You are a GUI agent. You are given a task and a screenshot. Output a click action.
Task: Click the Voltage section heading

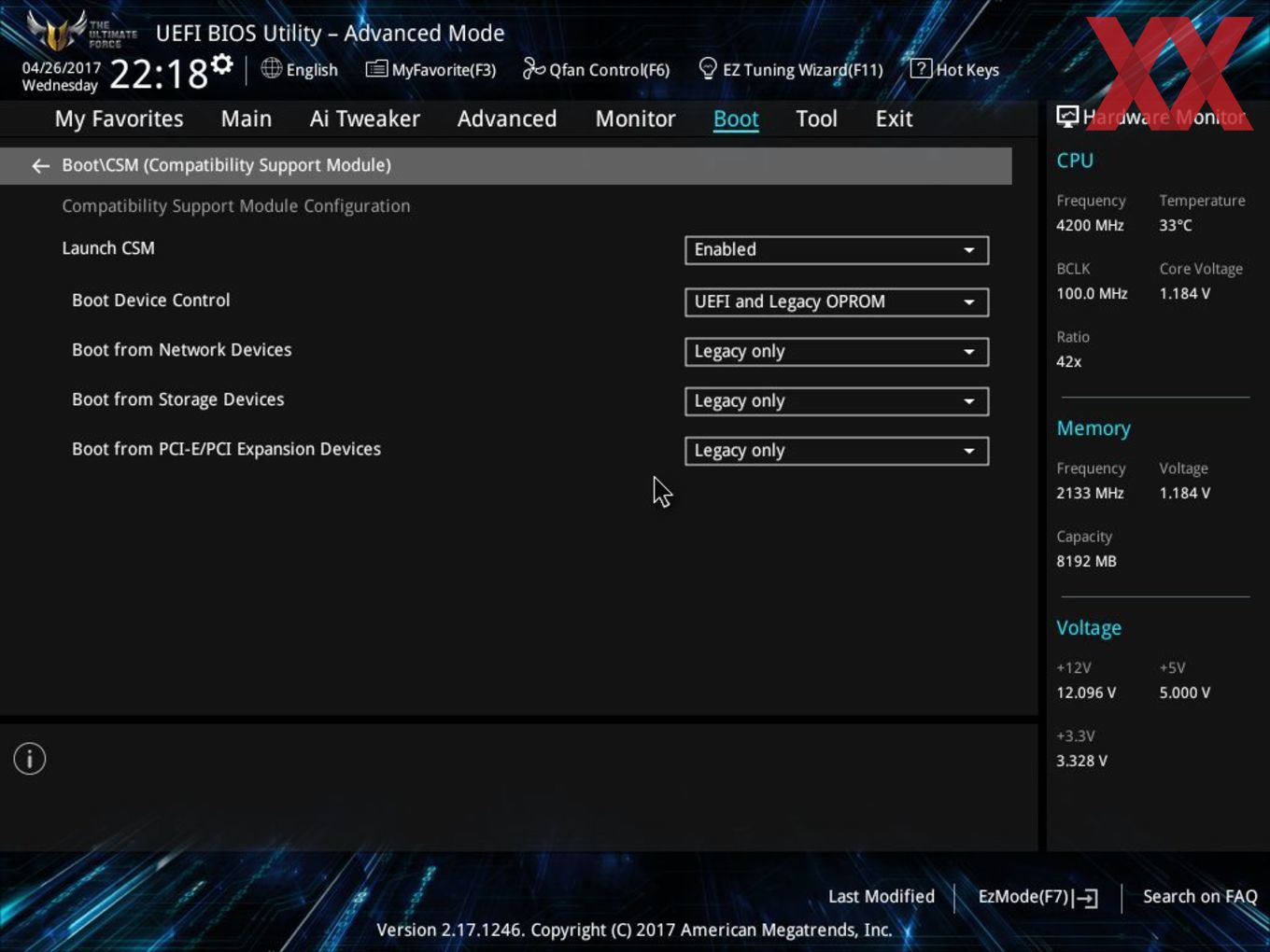[1089, 628]
